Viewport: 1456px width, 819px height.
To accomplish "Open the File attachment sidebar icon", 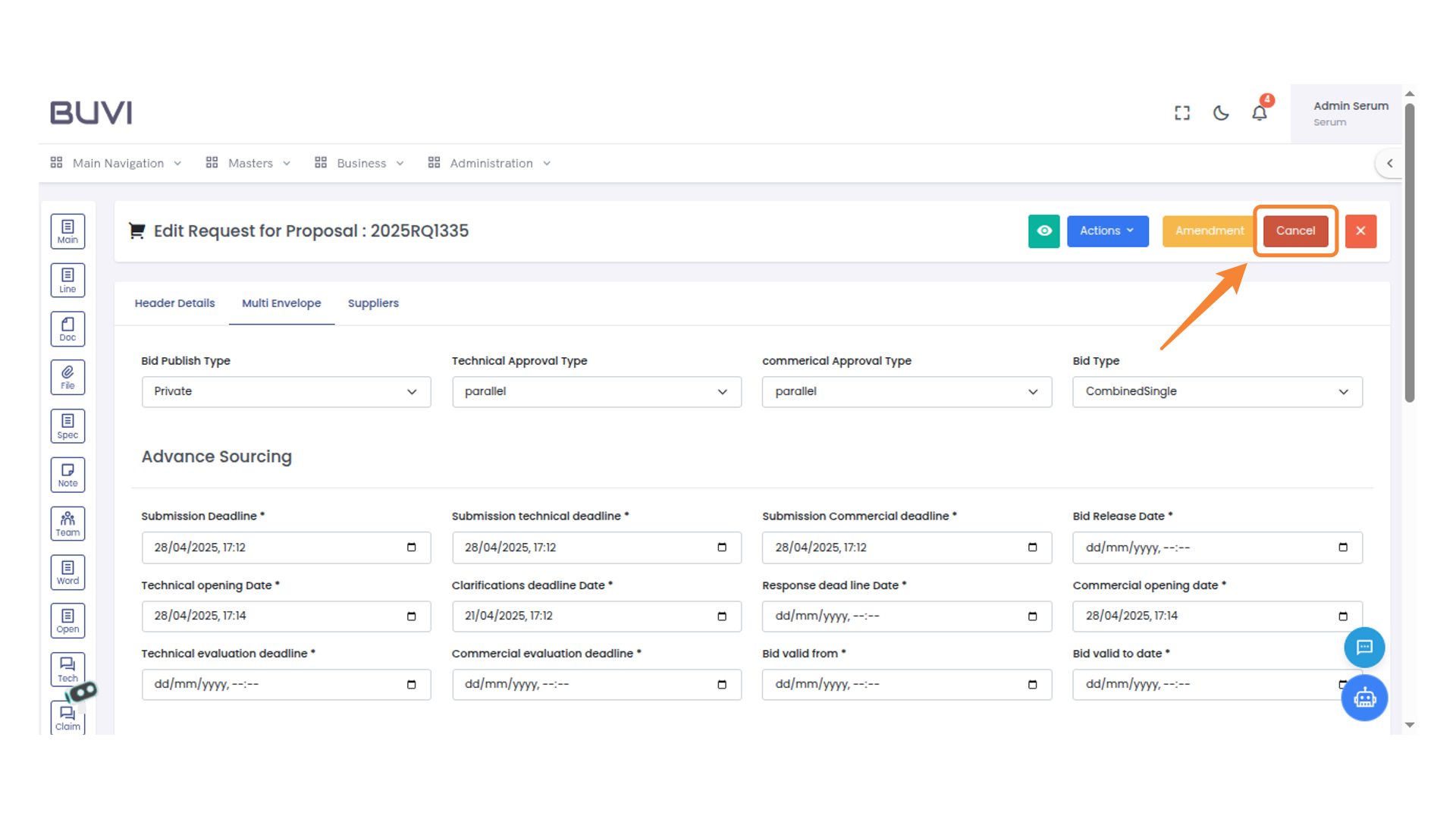I will (x=67, y=377).
